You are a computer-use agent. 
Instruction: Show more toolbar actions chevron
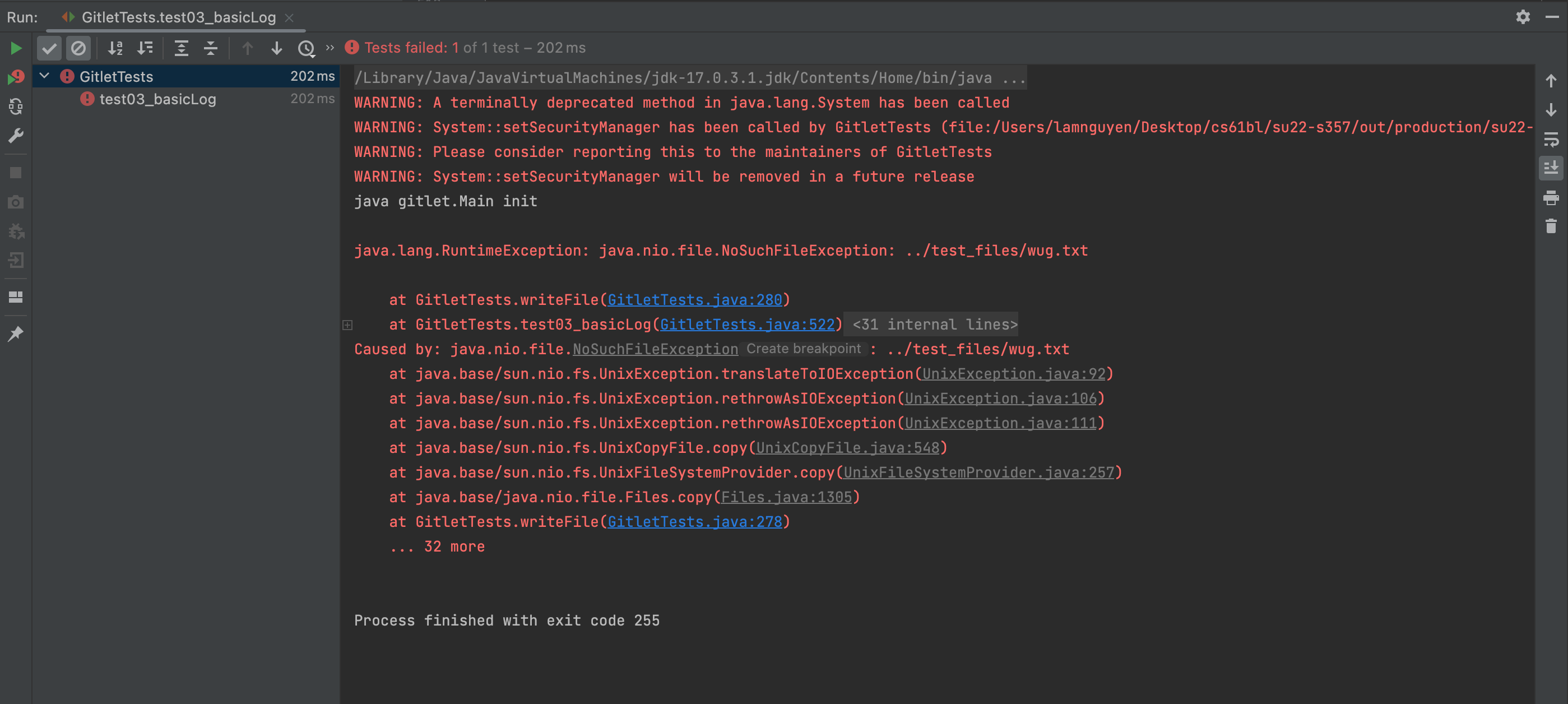coord(330,48)
